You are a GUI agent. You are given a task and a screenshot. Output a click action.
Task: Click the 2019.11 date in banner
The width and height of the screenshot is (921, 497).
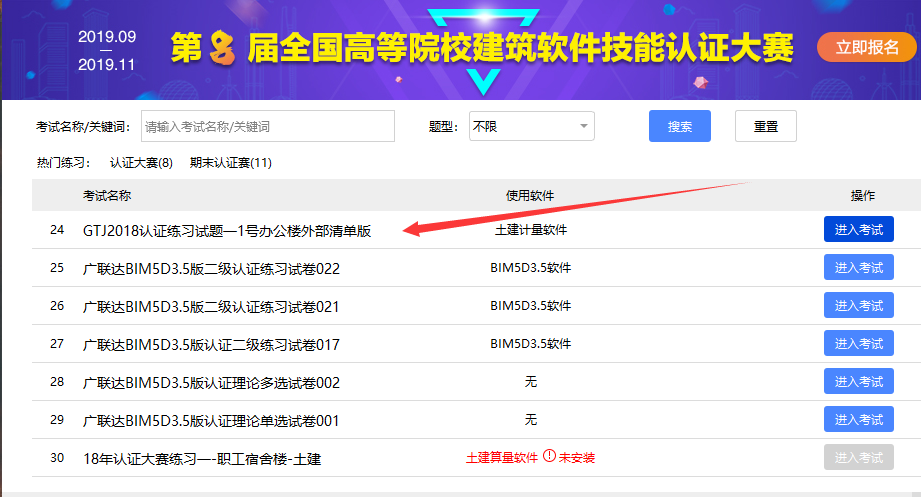106,65
